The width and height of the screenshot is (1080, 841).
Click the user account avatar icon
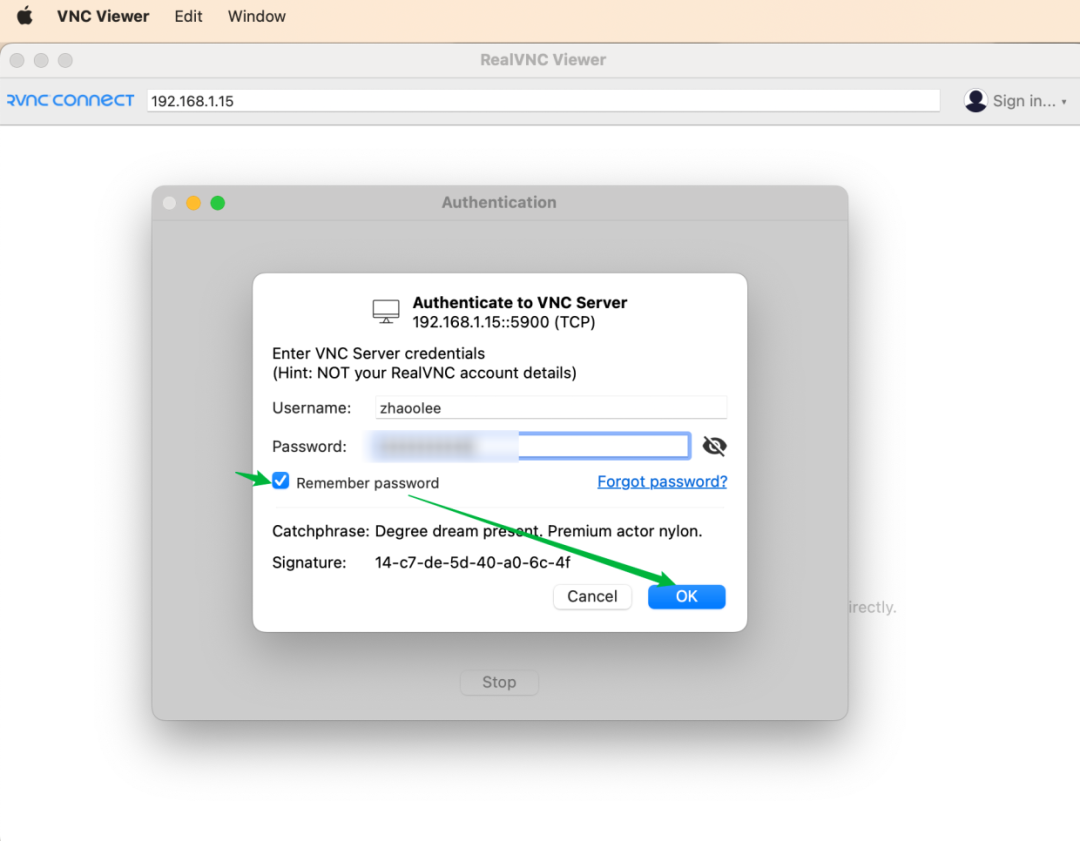point(975,101)
